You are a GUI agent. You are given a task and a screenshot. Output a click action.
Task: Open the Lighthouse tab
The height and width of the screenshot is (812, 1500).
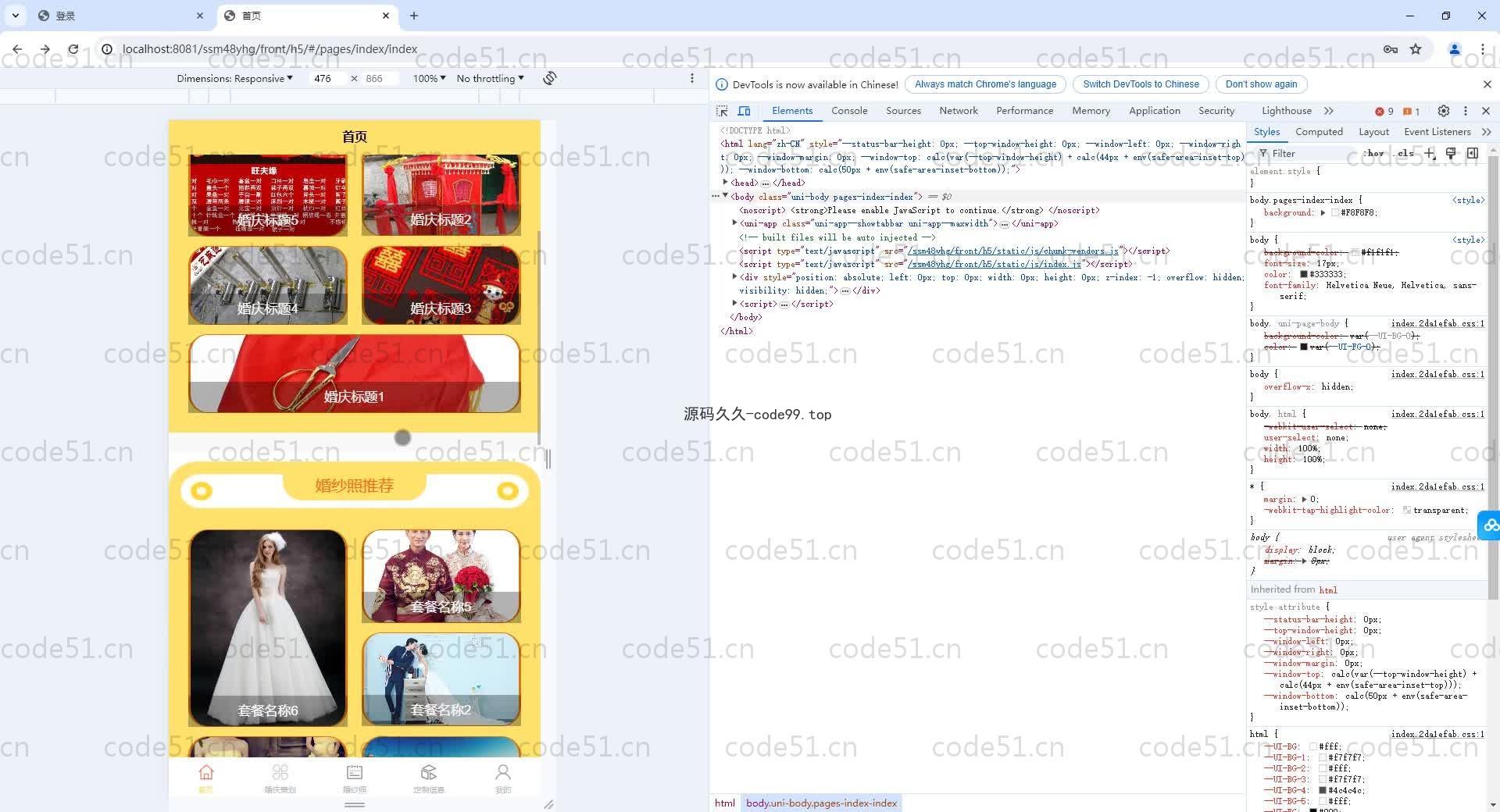click(1286, 111)
